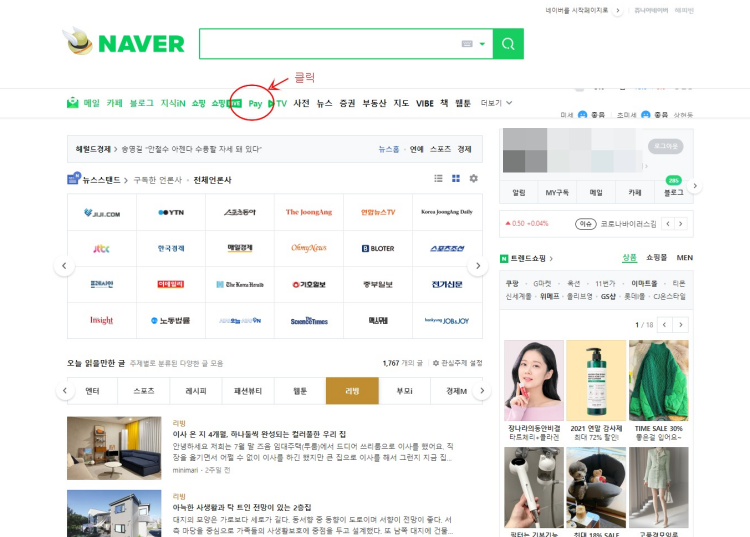The height and width of the screenshot is (537, 750).
Task: Open Naver TV link
Action: pos(277,103)
